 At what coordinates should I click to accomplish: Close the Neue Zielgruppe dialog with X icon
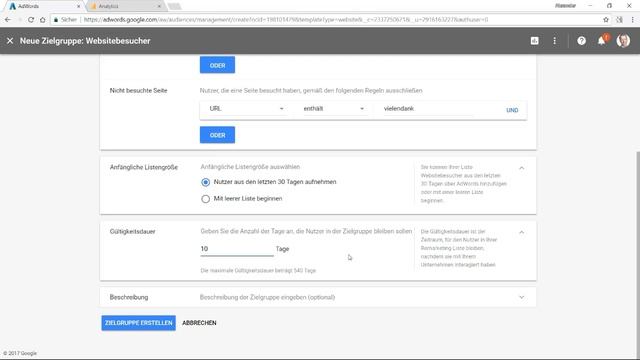click(10, 41)
